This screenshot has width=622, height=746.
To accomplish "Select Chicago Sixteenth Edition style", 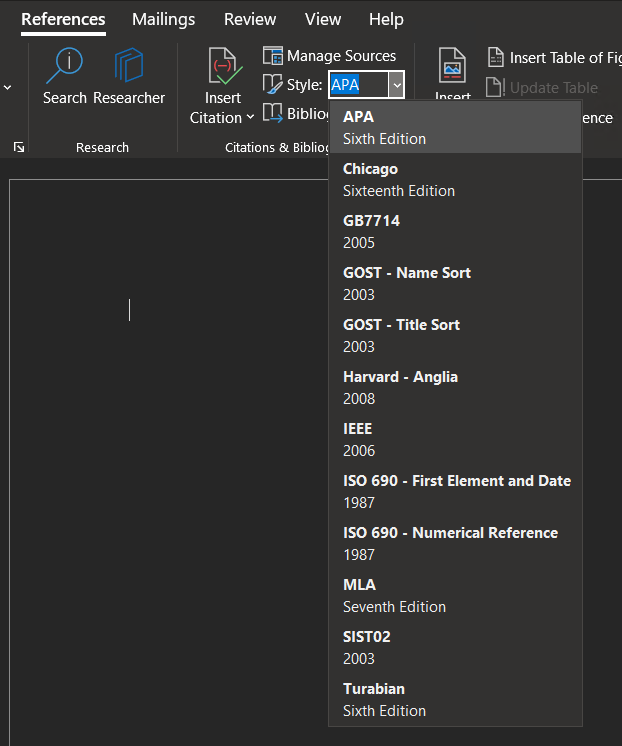I will pyautogui.click(x=455, y=179).
